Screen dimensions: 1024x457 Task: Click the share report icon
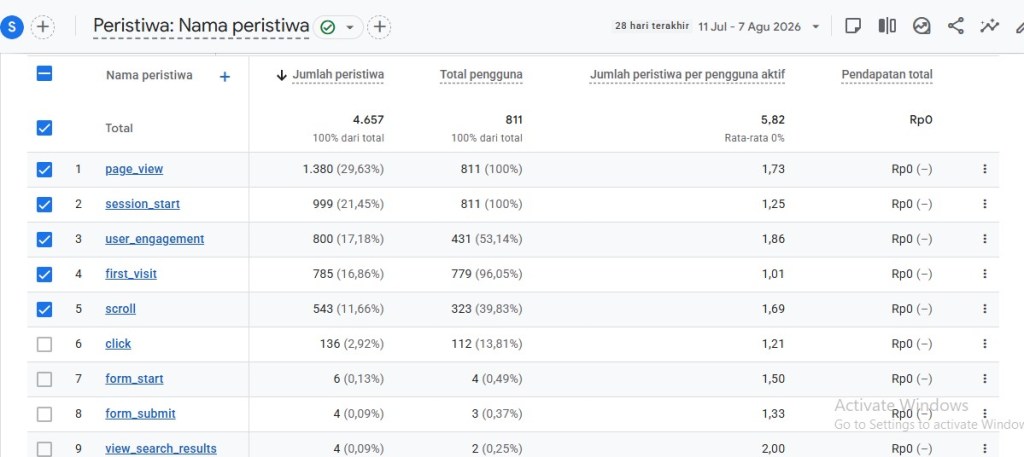[955, 26]
